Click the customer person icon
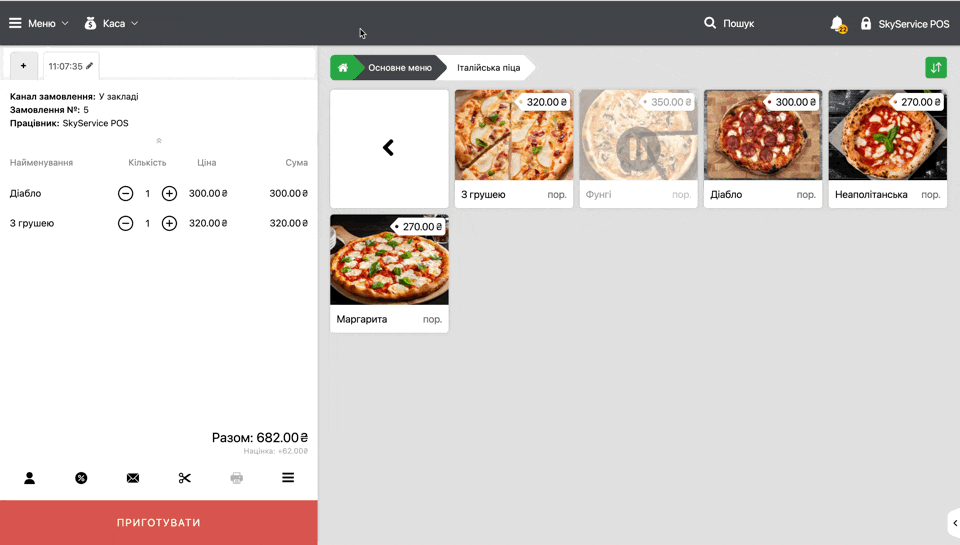 (29, 478)
